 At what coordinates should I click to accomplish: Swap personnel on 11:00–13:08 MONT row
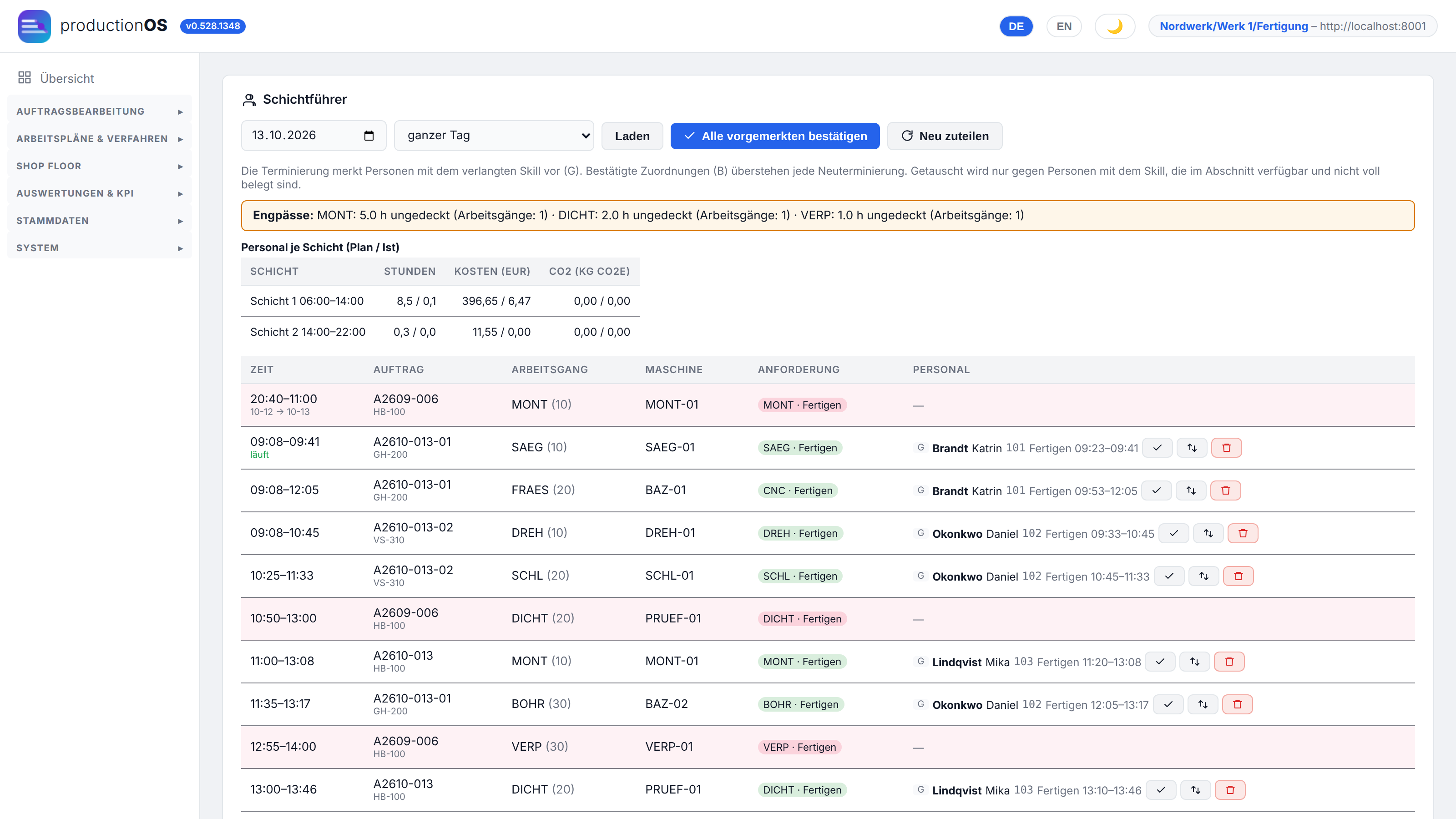pyautogui.click(x=1194, y=661)
